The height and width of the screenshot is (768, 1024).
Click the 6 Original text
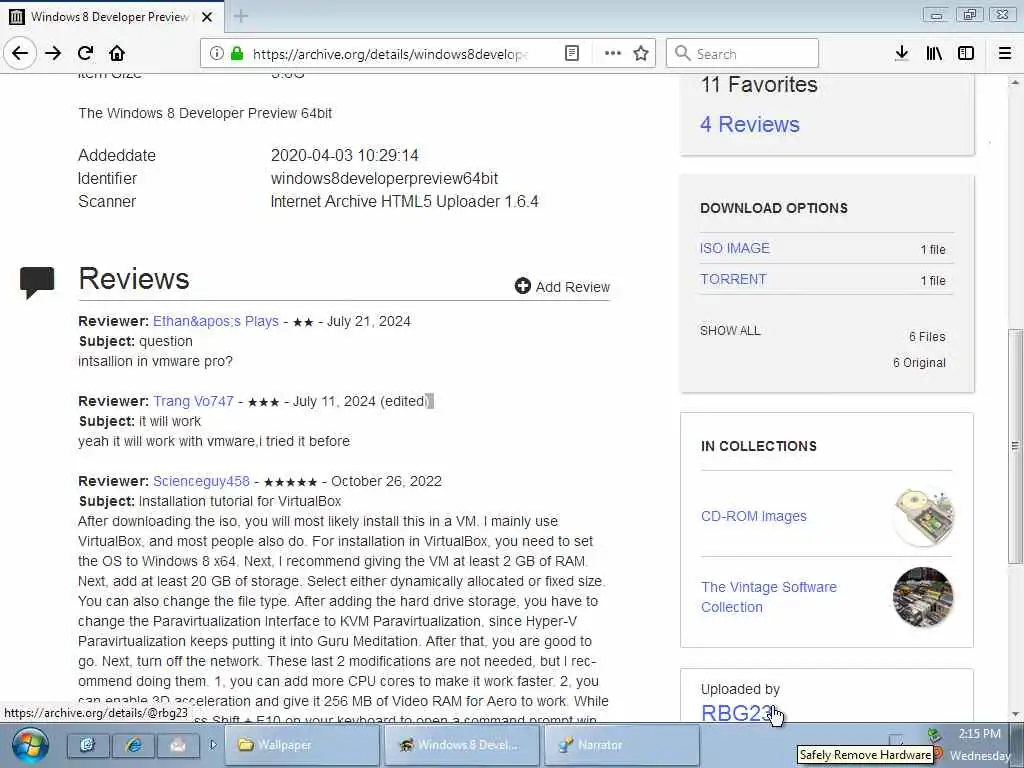tap(919, 363)
